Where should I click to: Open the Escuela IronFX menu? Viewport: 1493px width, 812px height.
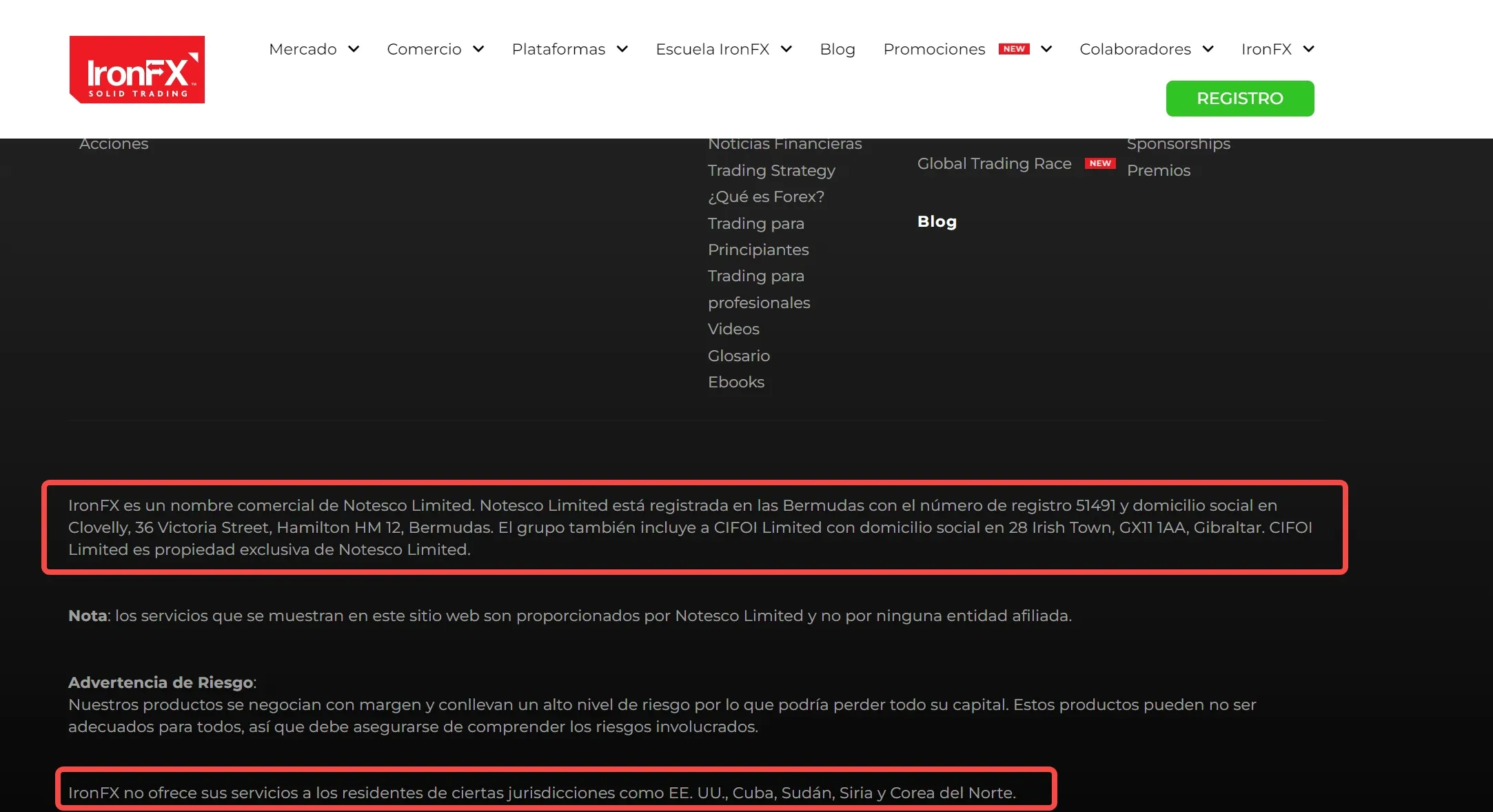click(712, 49)
